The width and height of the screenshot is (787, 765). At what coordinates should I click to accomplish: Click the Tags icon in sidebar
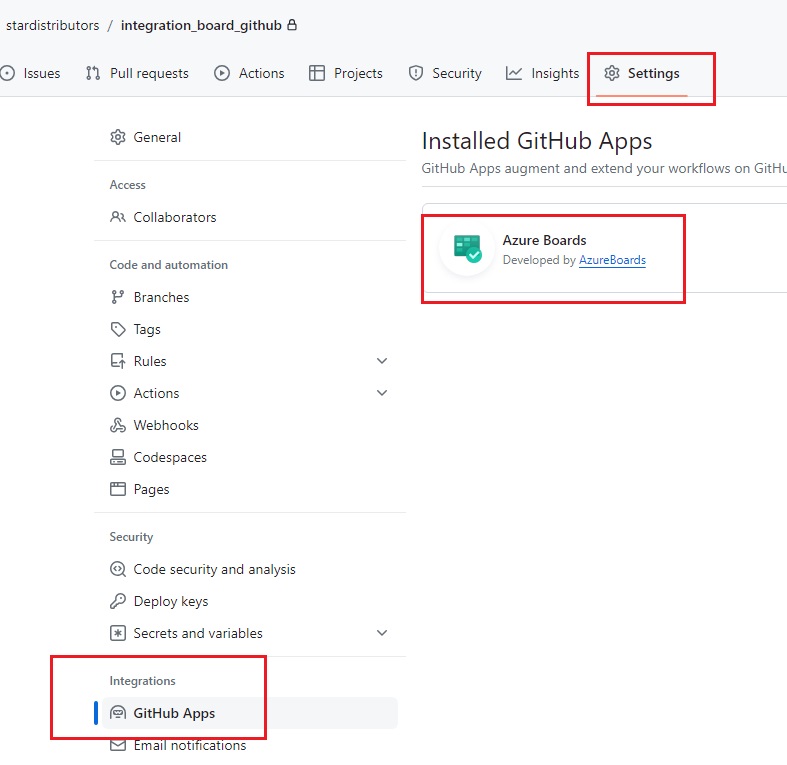coord(118,329)
